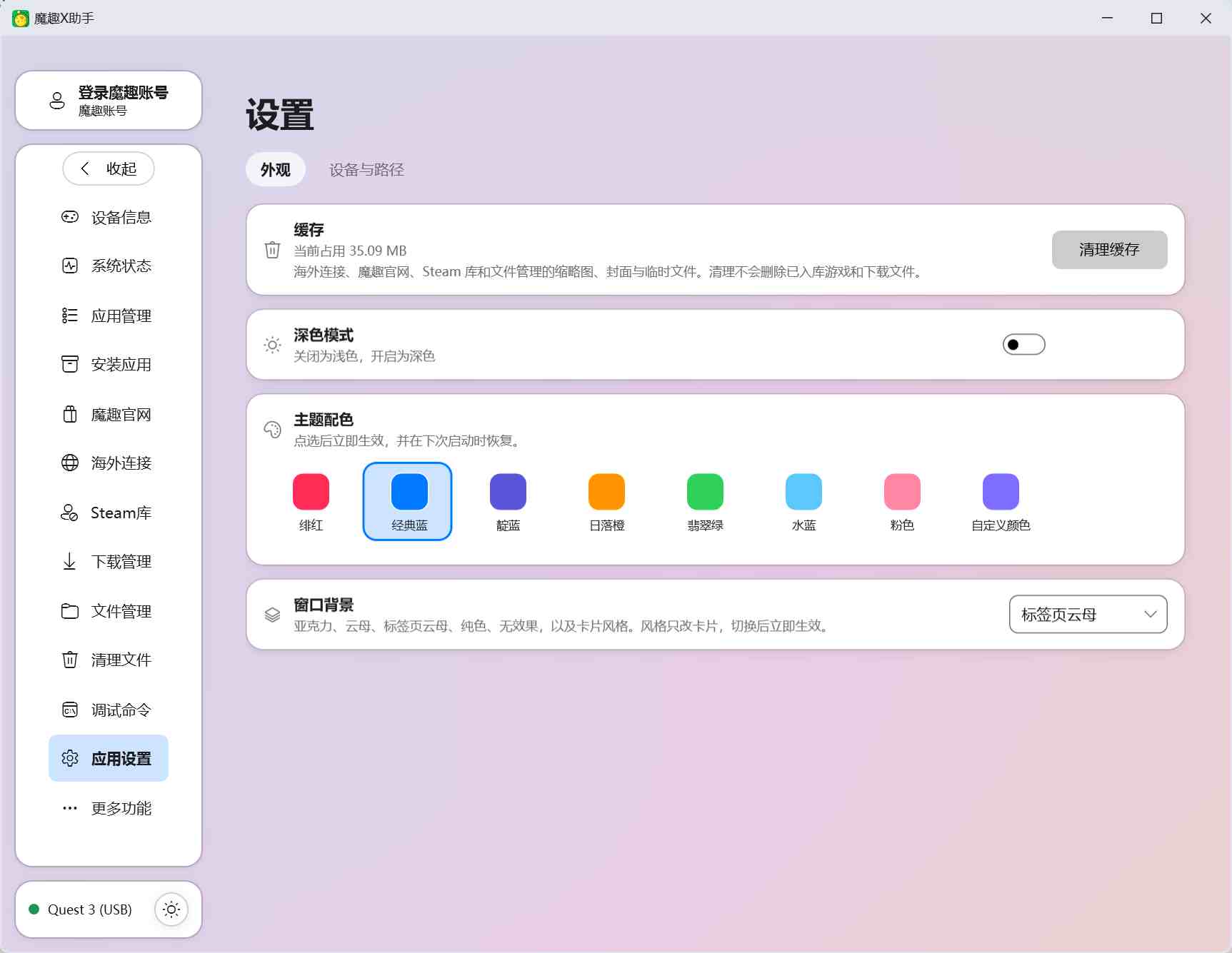Click the sun icon beside 深色模式

[x=272, y=345]
